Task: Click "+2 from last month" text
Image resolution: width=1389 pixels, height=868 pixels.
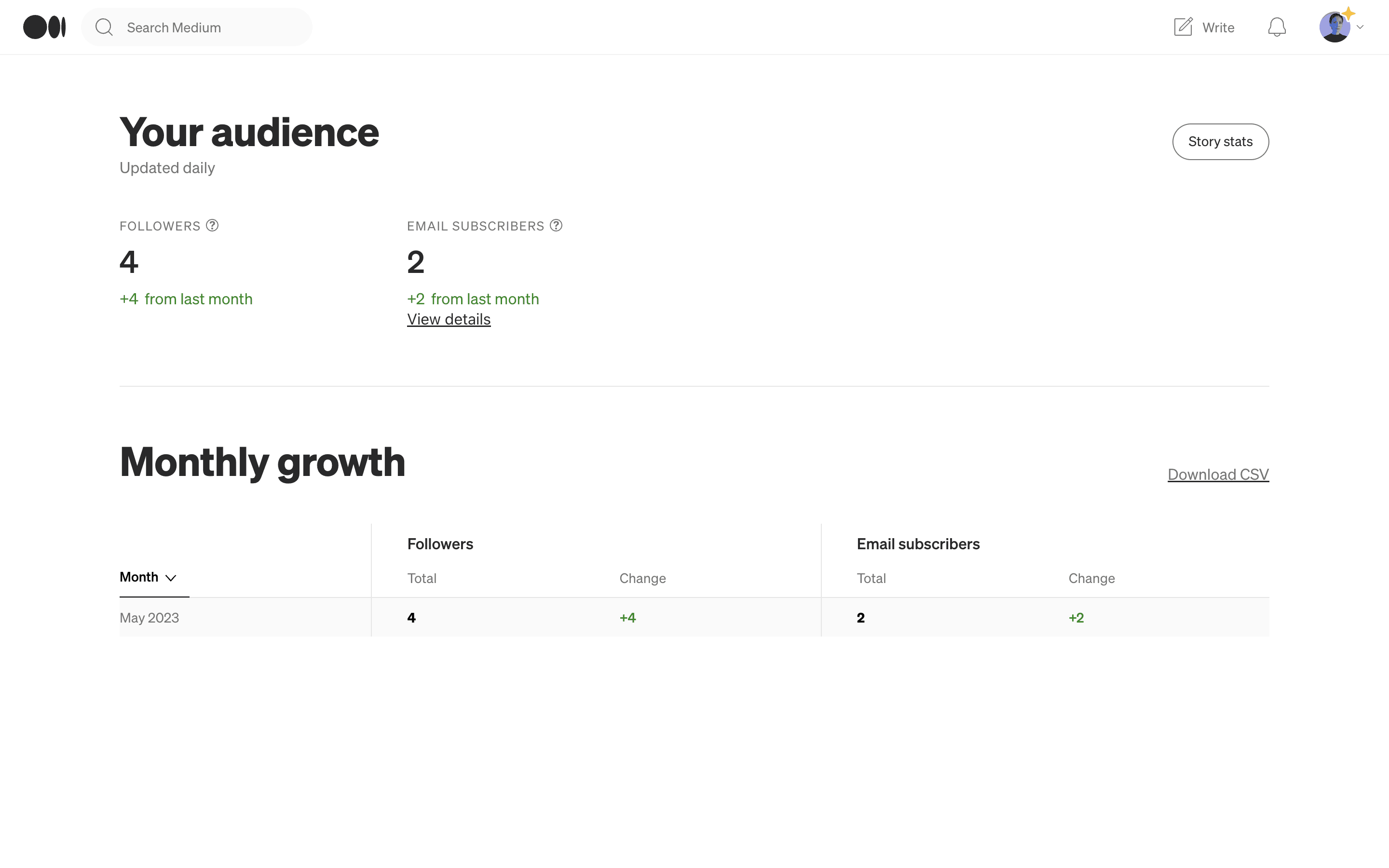Action: tap(473, 299)
